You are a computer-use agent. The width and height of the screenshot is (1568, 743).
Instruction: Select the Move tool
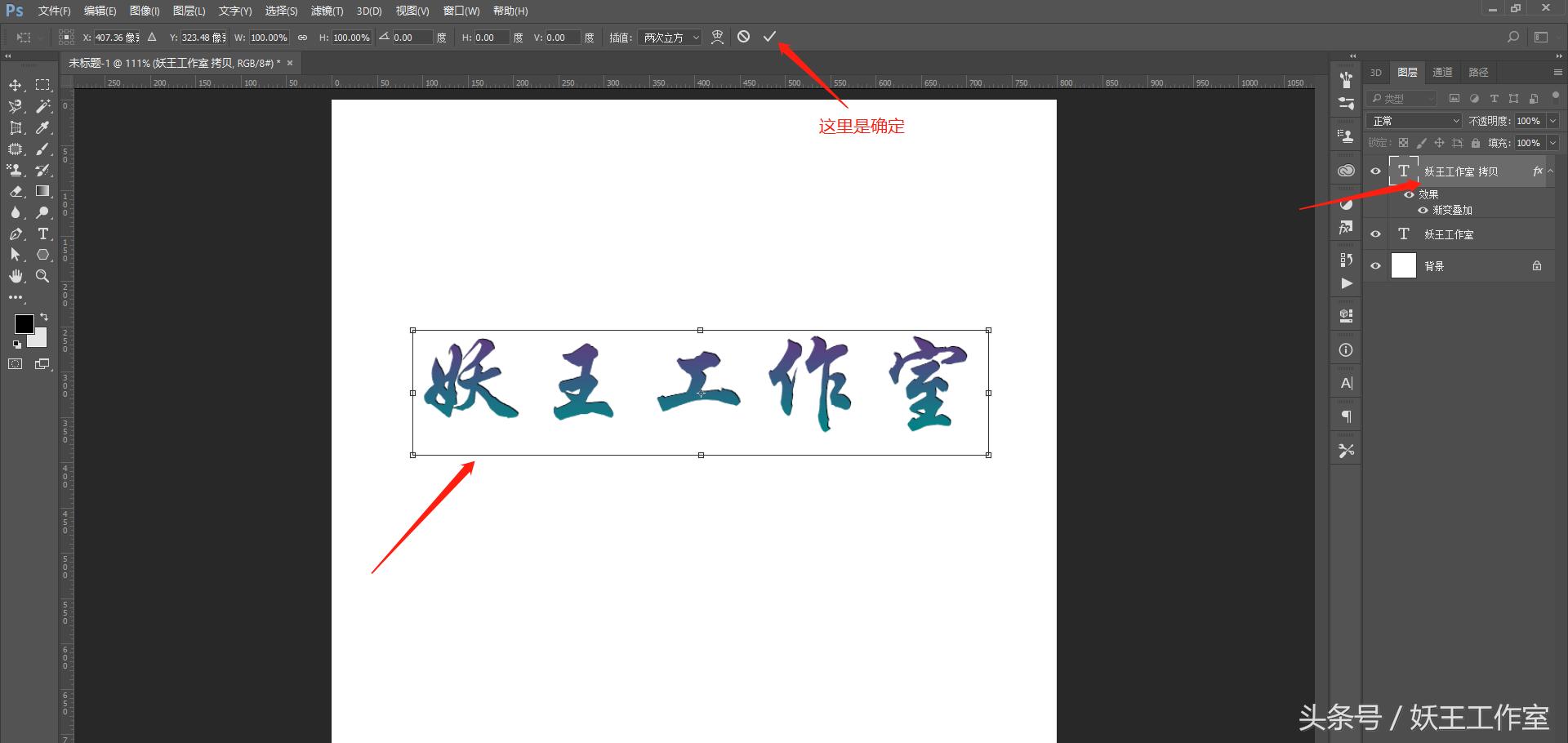pyautogui.click(x=15, y=85)
